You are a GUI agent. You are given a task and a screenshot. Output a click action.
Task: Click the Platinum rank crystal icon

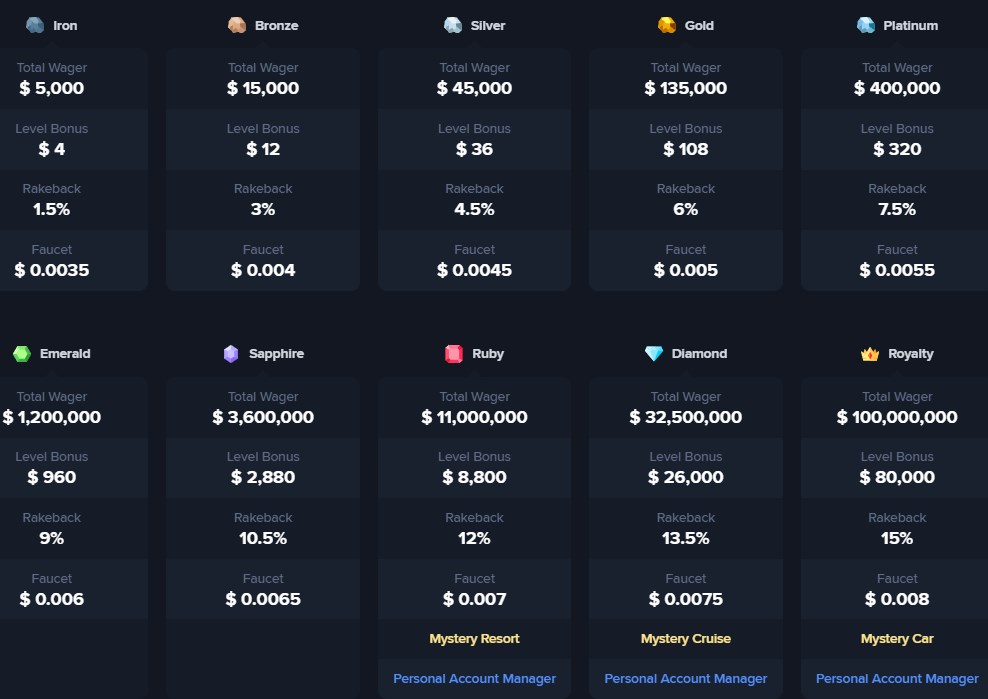click(866, 25)
